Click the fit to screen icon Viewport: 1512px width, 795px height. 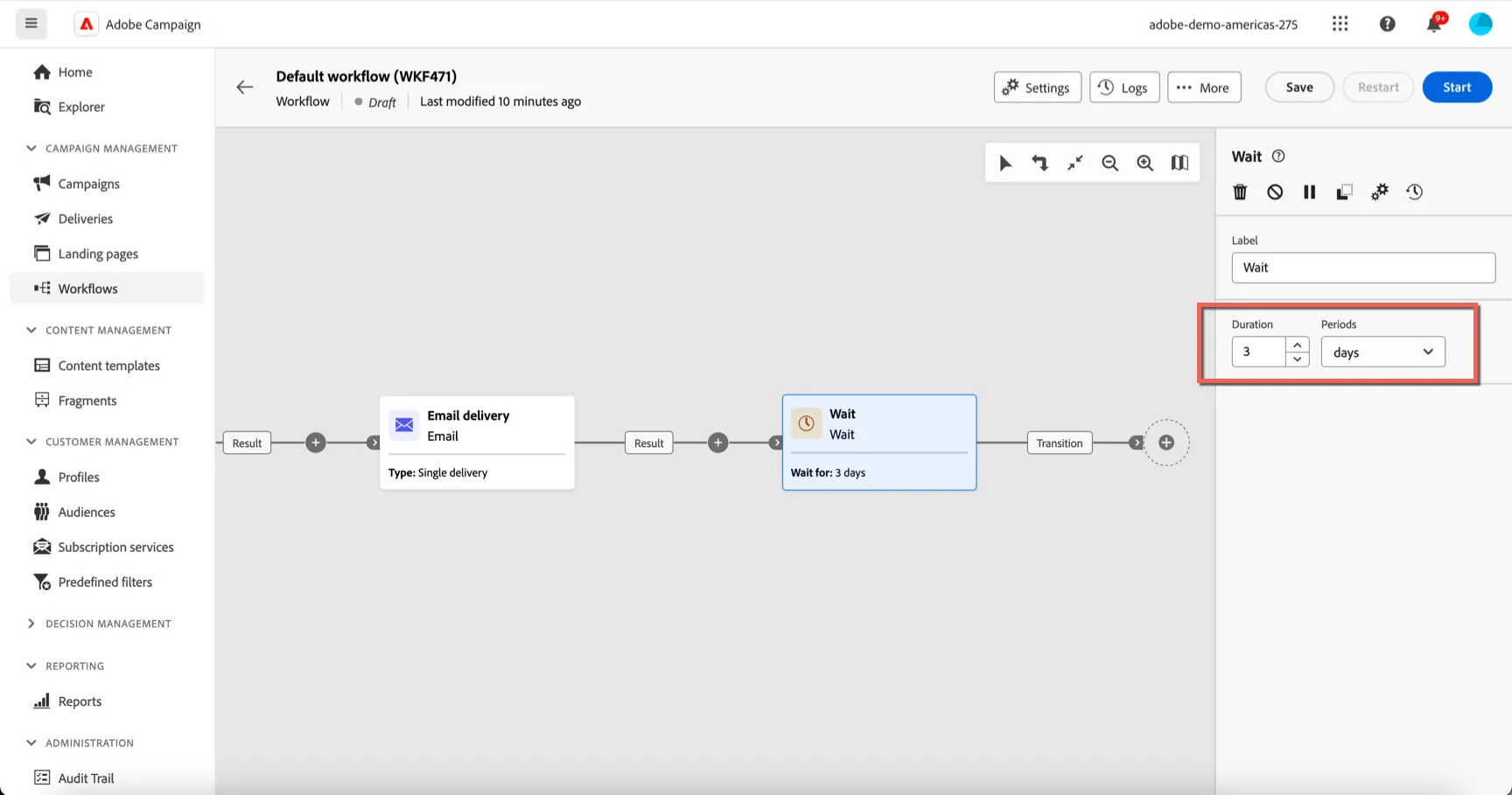(1074, 163)
